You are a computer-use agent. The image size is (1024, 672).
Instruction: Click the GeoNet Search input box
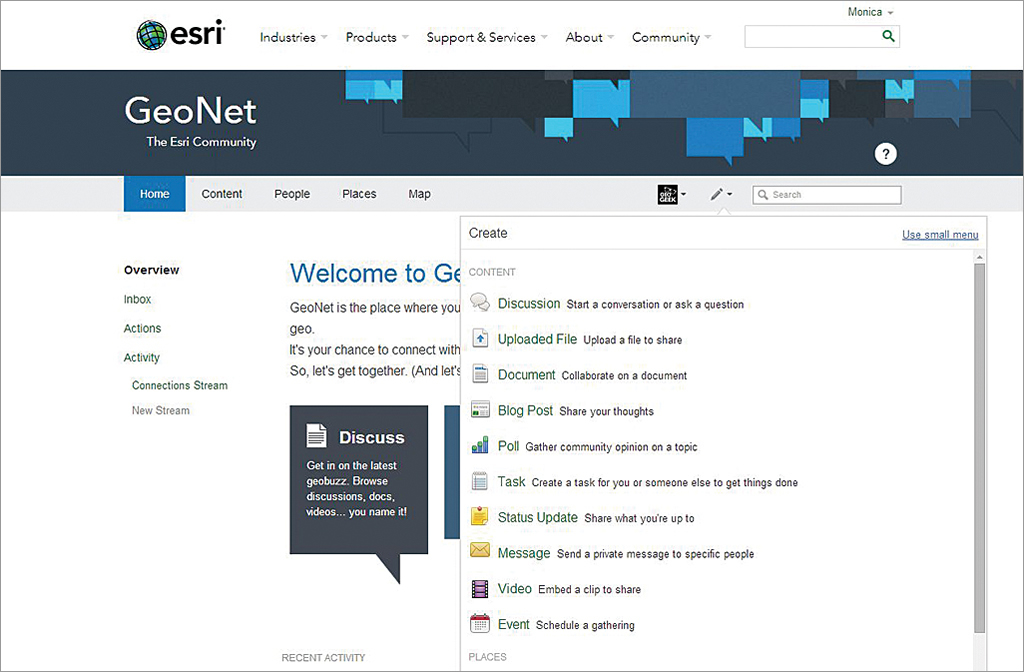827,195
